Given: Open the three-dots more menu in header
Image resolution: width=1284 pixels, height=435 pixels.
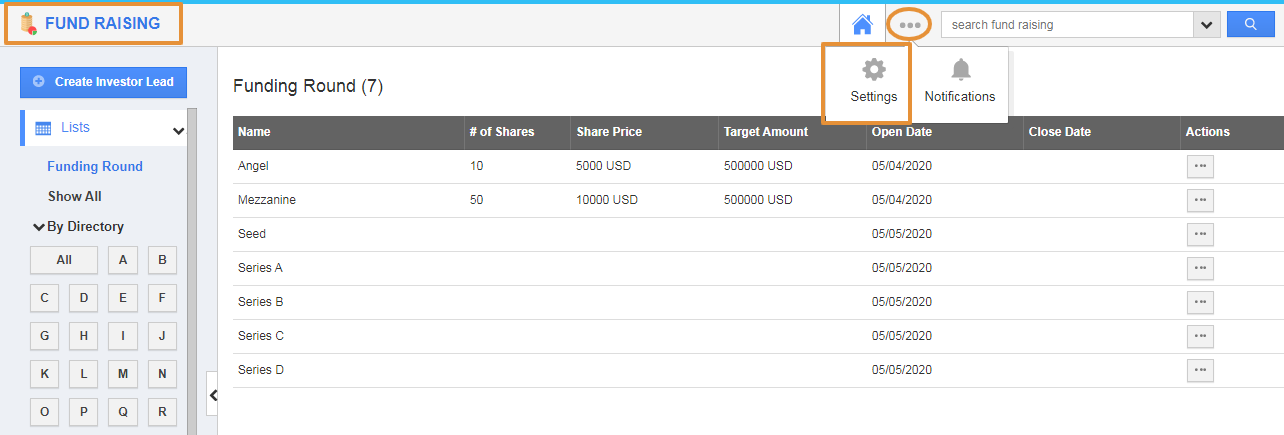Looking at the screenshot, I should [909, 25].
